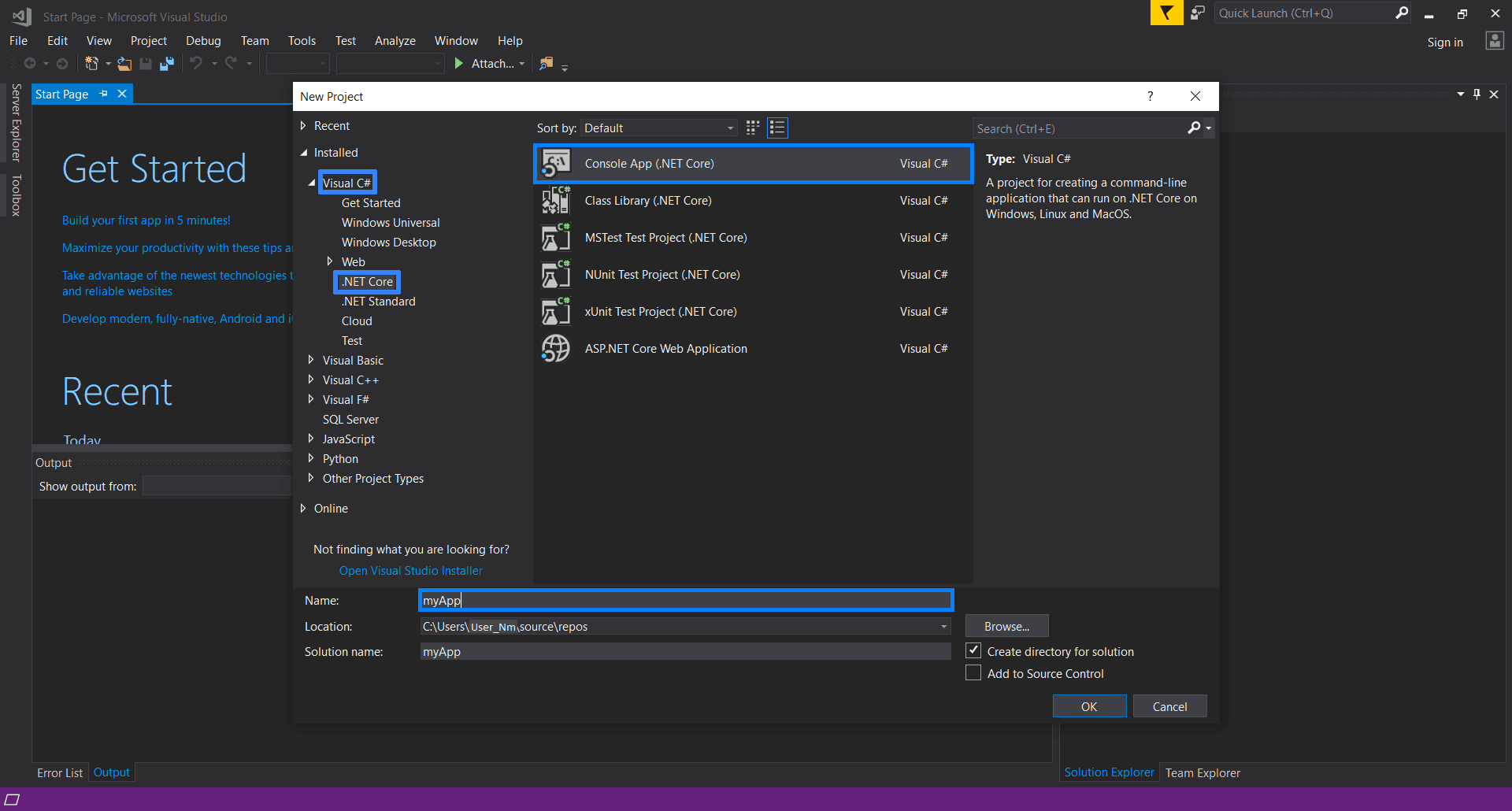
Task: Click the Solution name input field
Action: tap(684, 652)
